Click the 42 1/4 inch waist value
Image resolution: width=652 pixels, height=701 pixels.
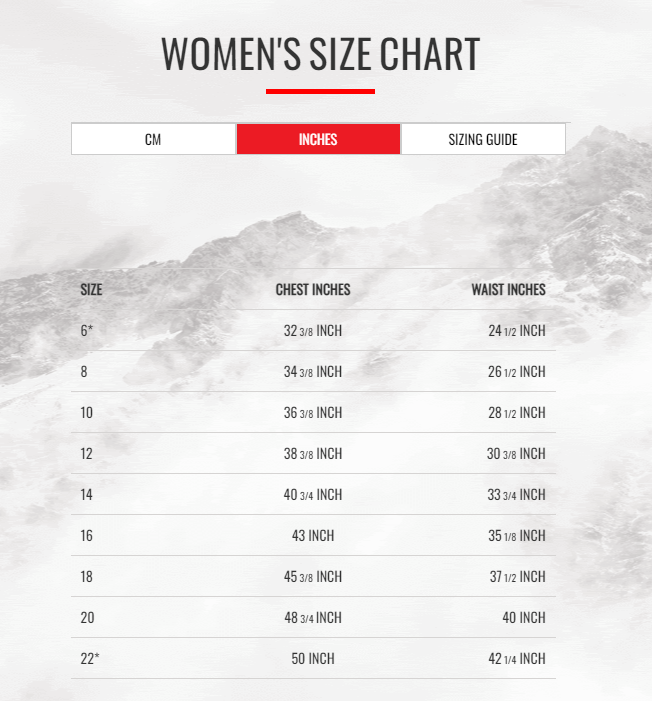516,659
